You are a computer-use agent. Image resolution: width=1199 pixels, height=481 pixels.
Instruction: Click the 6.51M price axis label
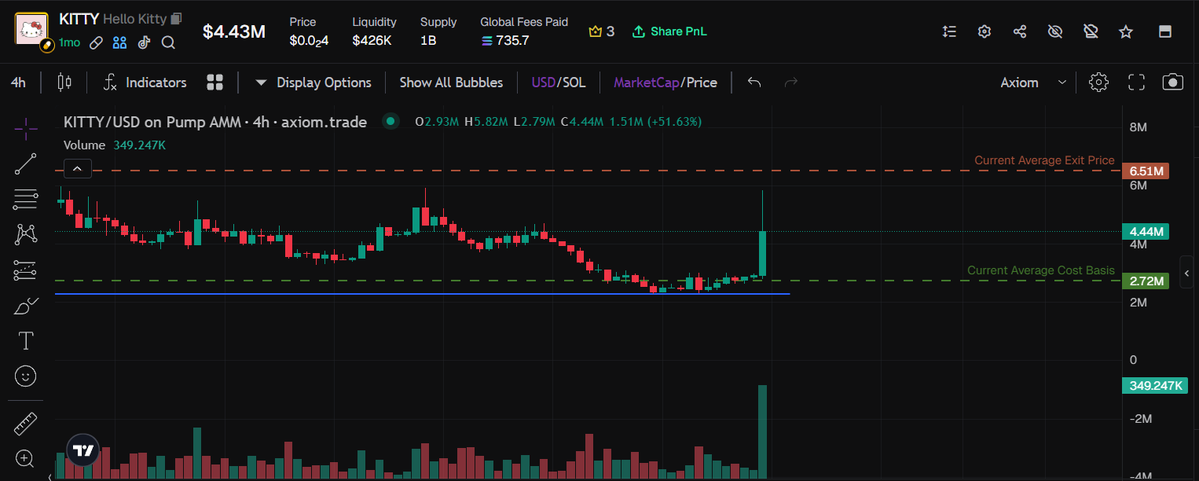[x=1146, y=171]
